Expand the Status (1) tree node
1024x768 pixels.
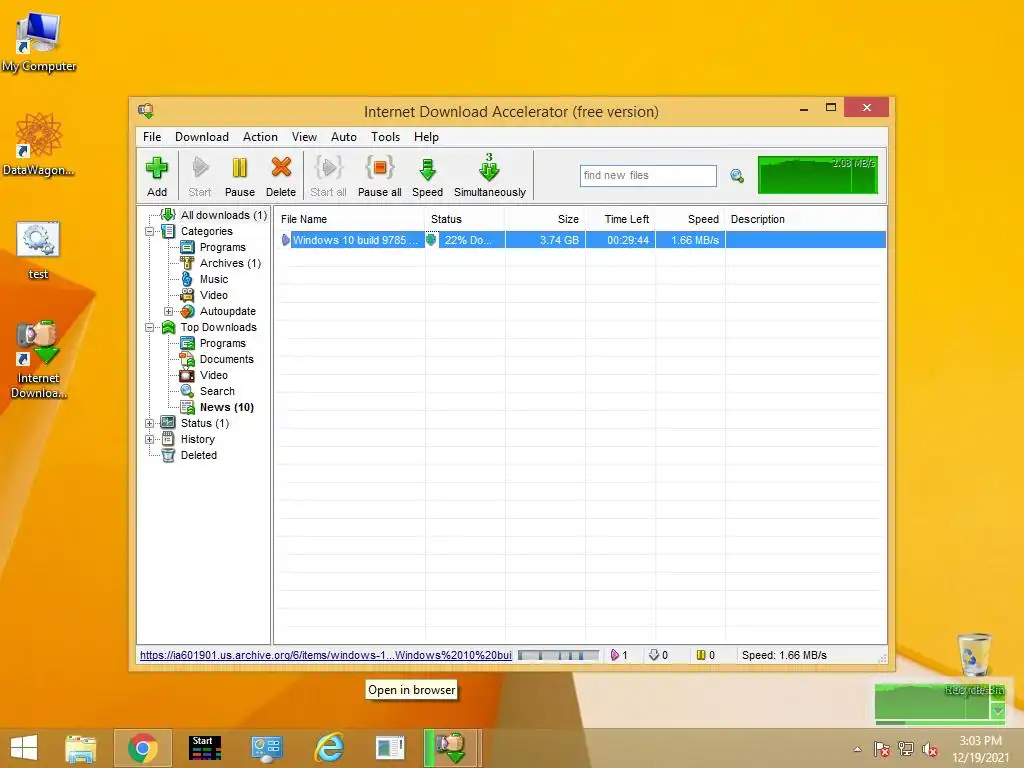coord(150,423)
